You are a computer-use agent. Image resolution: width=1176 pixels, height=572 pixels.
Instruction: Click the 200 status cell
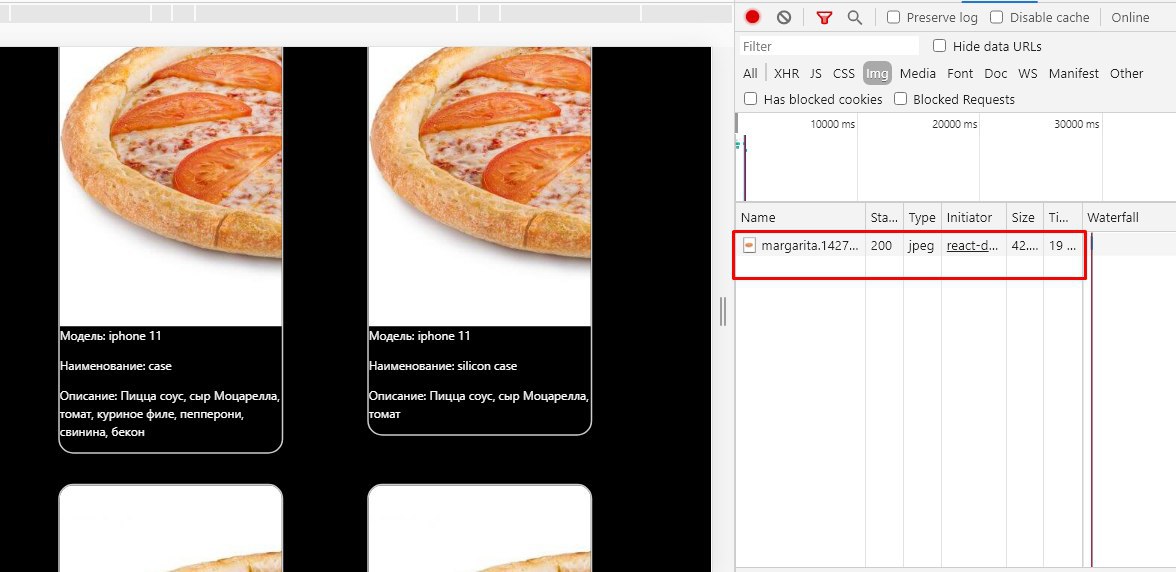(x=884, y=245)
